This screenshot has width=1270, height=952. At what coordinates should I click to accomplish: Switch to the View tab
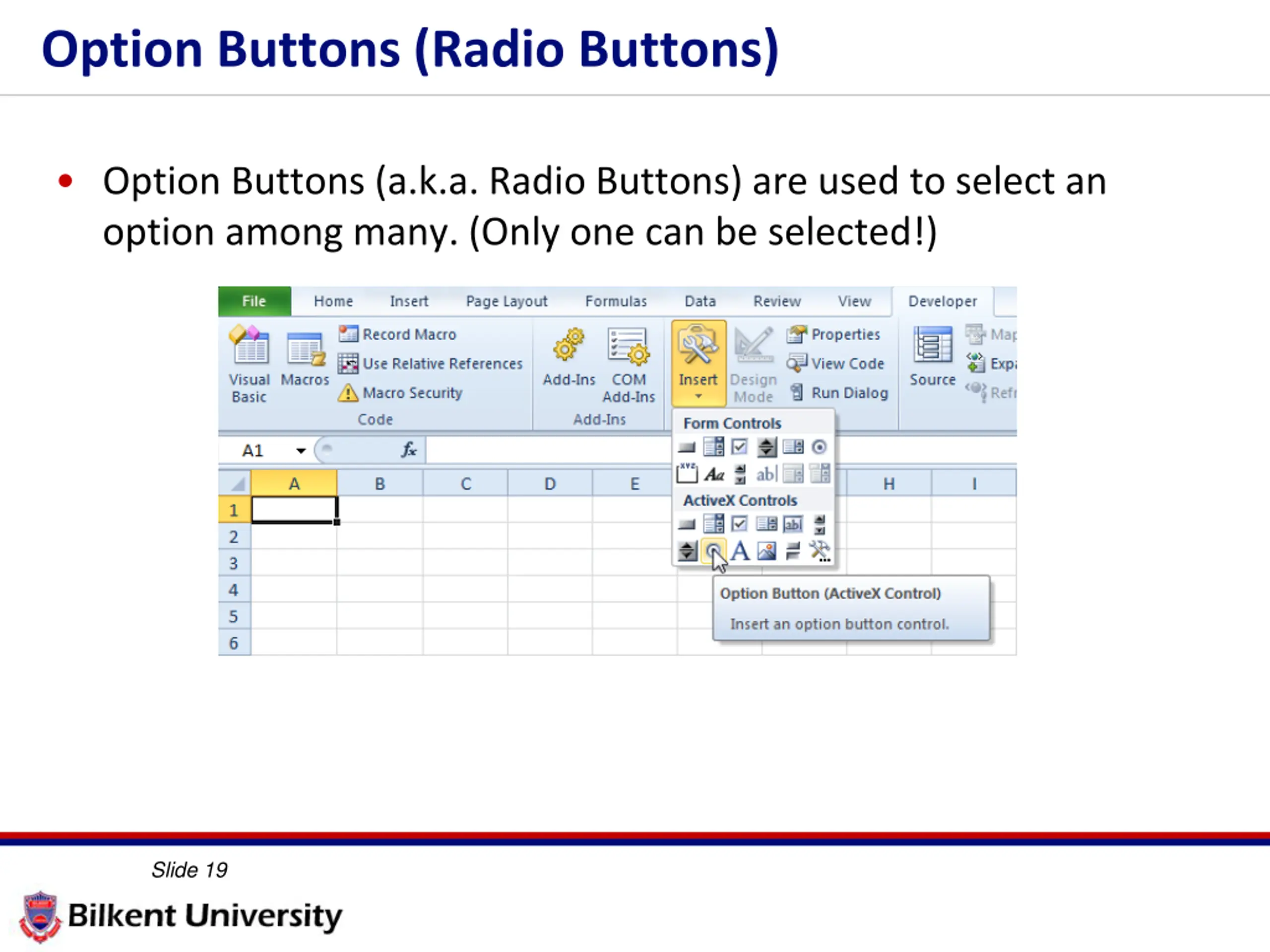(x=854, y=301)
